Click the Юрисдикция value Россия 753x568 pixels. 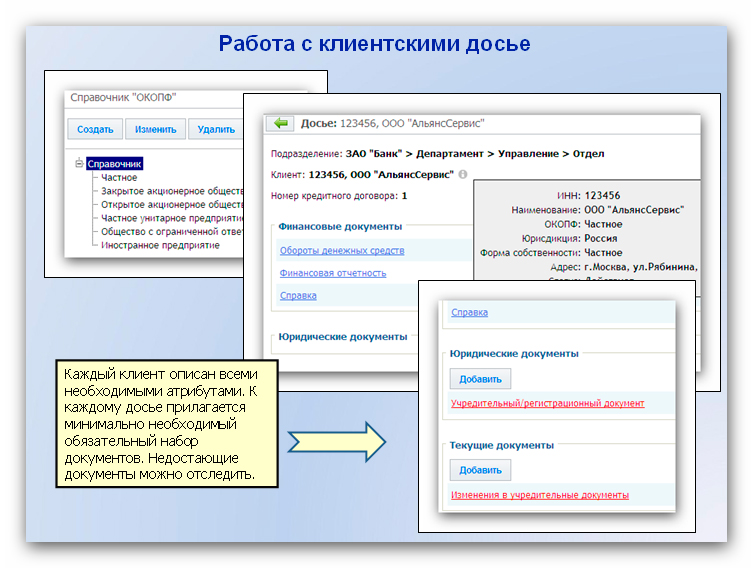(601, 238)
